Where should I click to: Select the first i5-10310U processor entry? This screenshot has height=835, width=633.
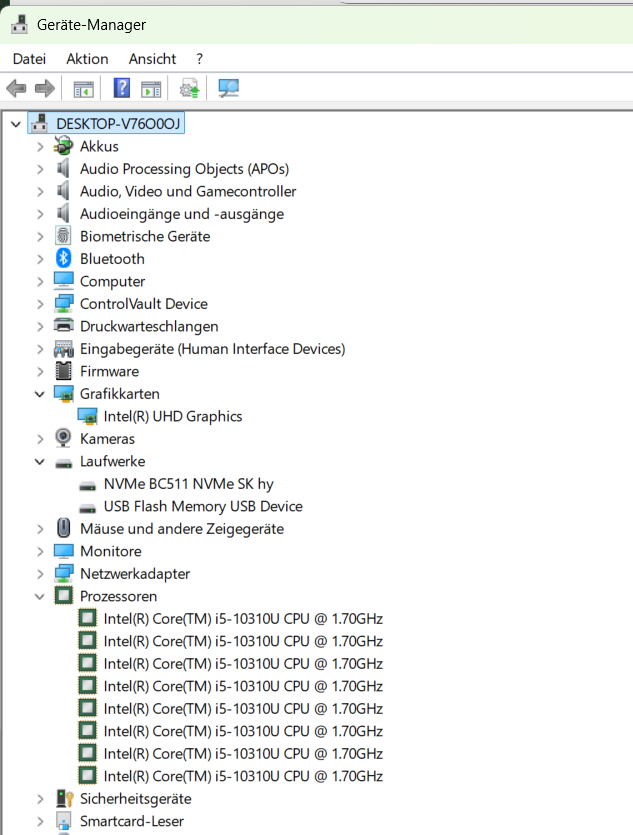pyautogui.click(x=243, y=618)
